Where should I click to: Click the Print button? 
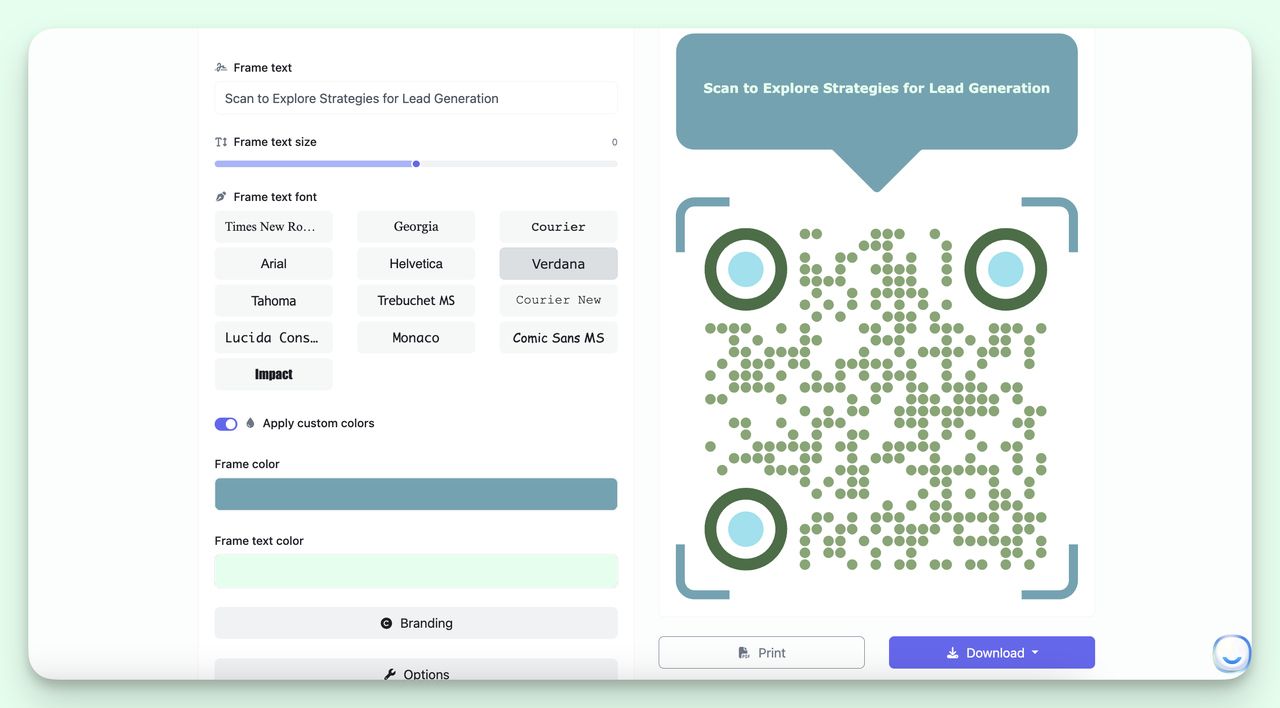coord(761,653)
